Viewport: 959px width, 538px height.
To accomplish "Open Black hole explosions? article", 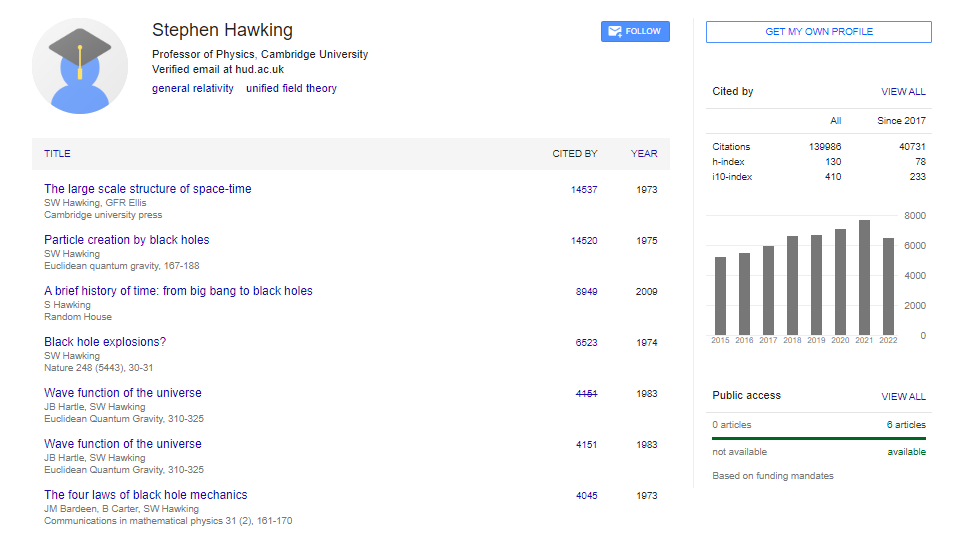I will point(105,342).
